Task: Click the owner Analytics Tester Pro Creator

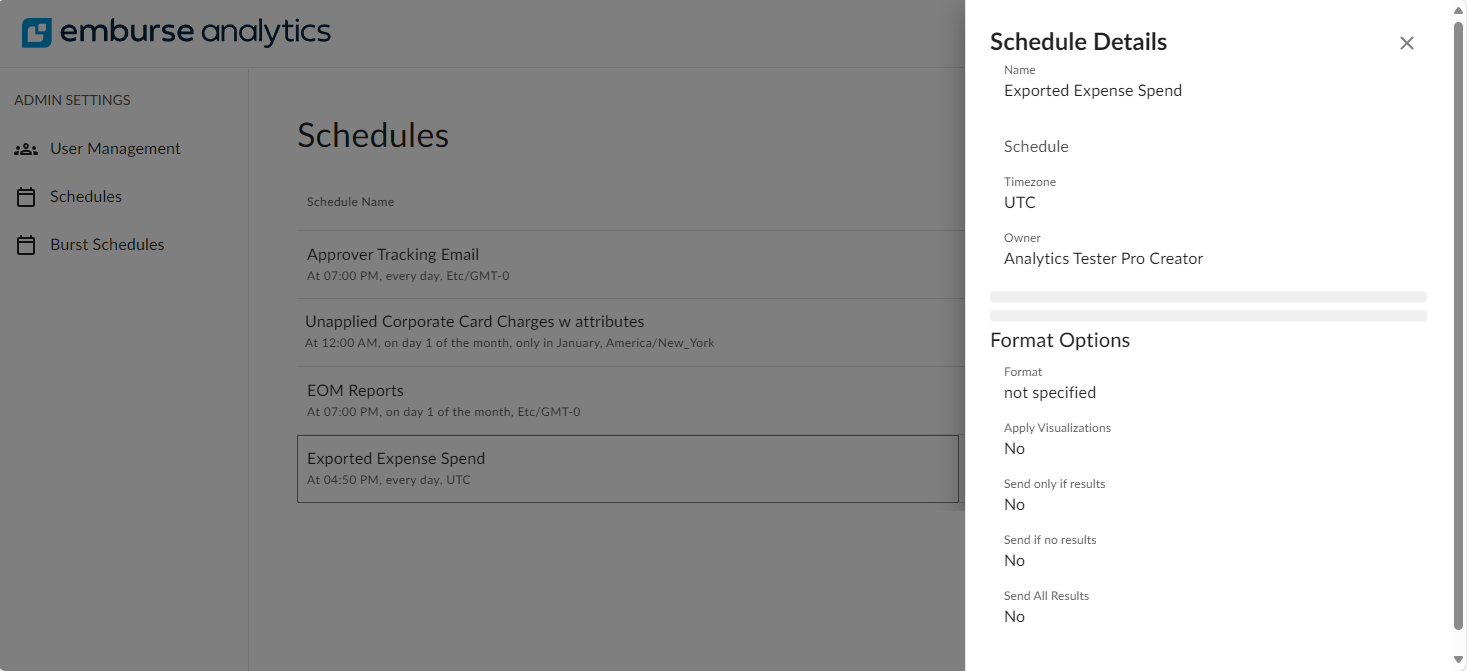Action: pos(1103,258)
